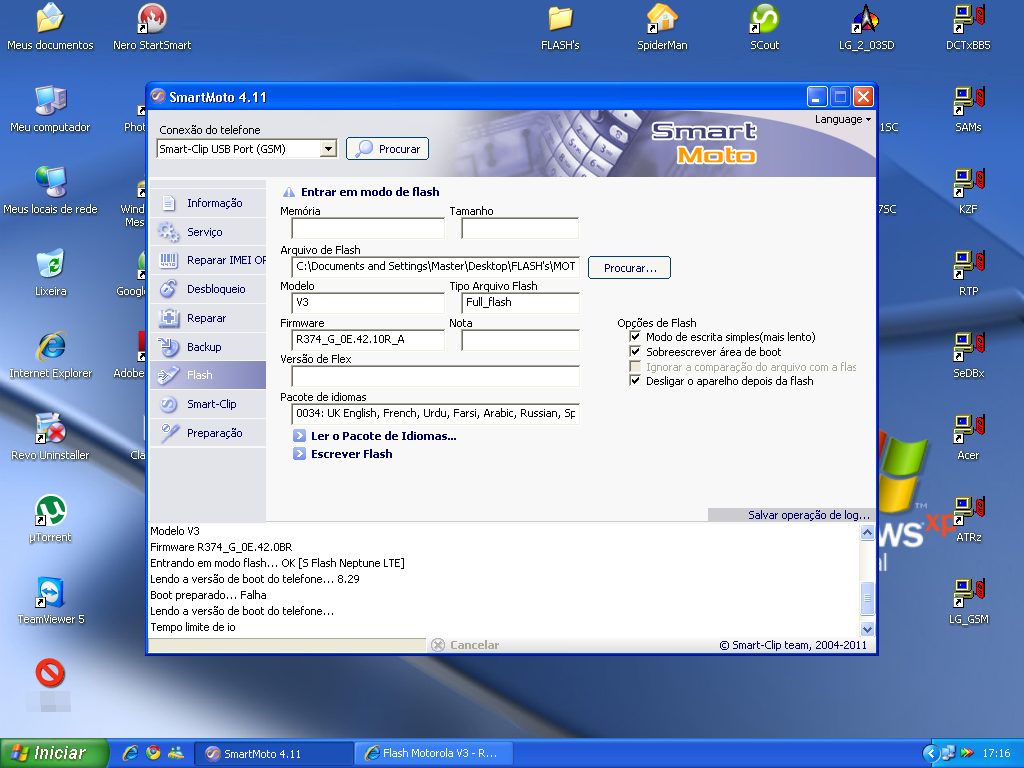Select the Meu computador desktop icon
The width and height of the screenshot is (1024, 768).
[x=50, y=109]
